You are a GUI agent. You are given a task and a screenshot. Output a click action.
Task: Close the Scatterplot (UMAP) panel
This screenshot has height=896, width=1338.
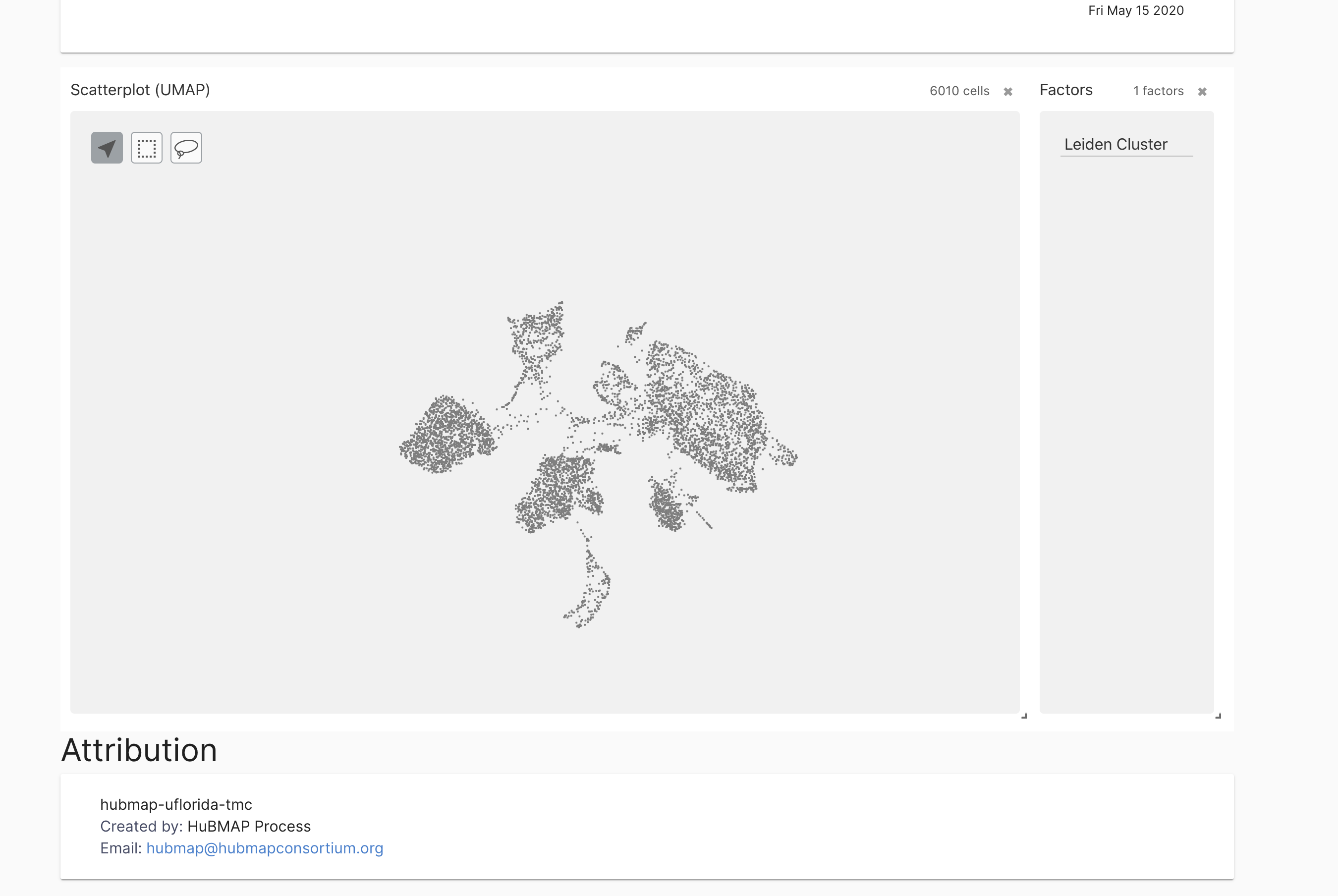(1008, 91)
